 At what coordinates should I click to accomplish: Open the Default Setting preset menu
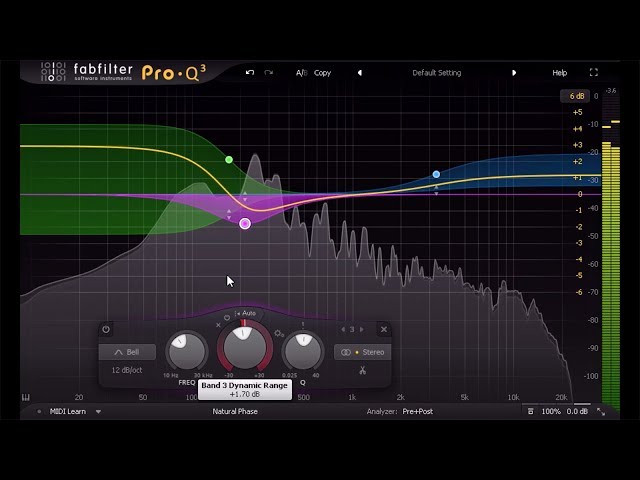click(437, 73)
